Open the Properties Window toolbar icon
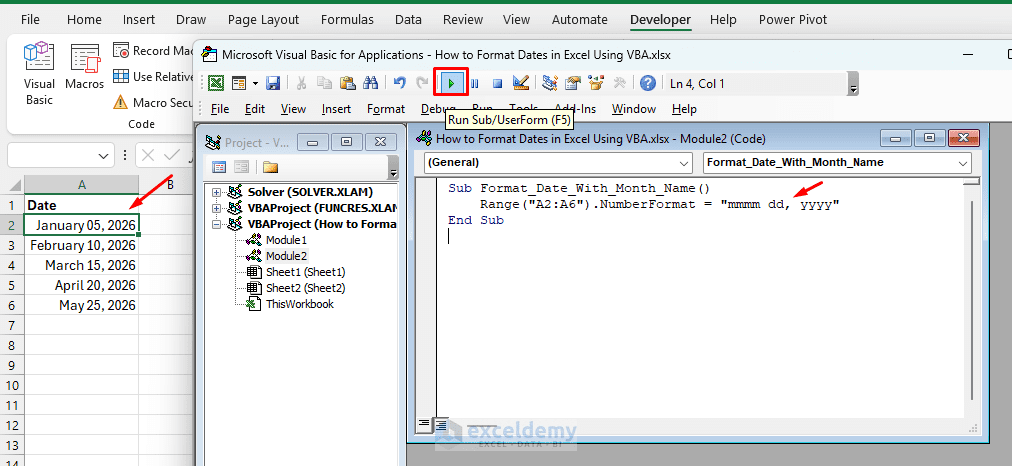The height and width of the screenshot is (466, 1012). pyautogui.click(x=572, y=83)
